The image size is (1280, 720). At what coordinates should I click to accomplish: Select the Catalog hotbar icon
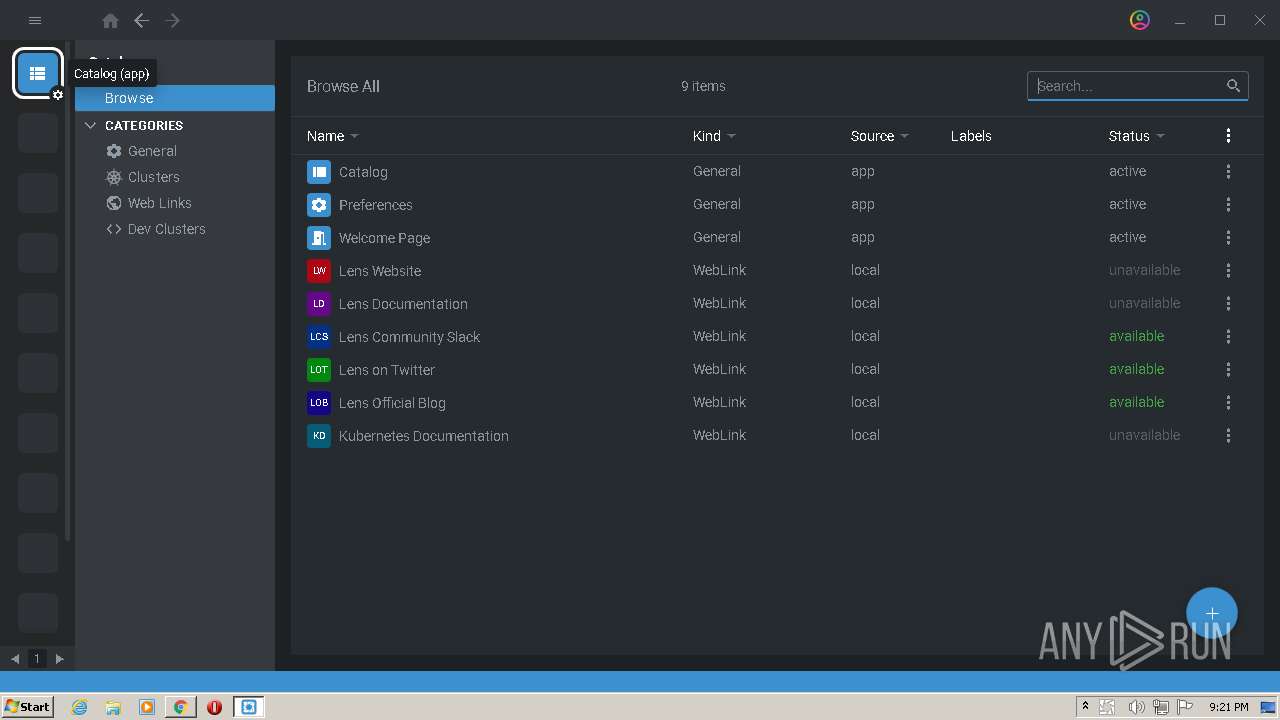click(x=38, y=73)
